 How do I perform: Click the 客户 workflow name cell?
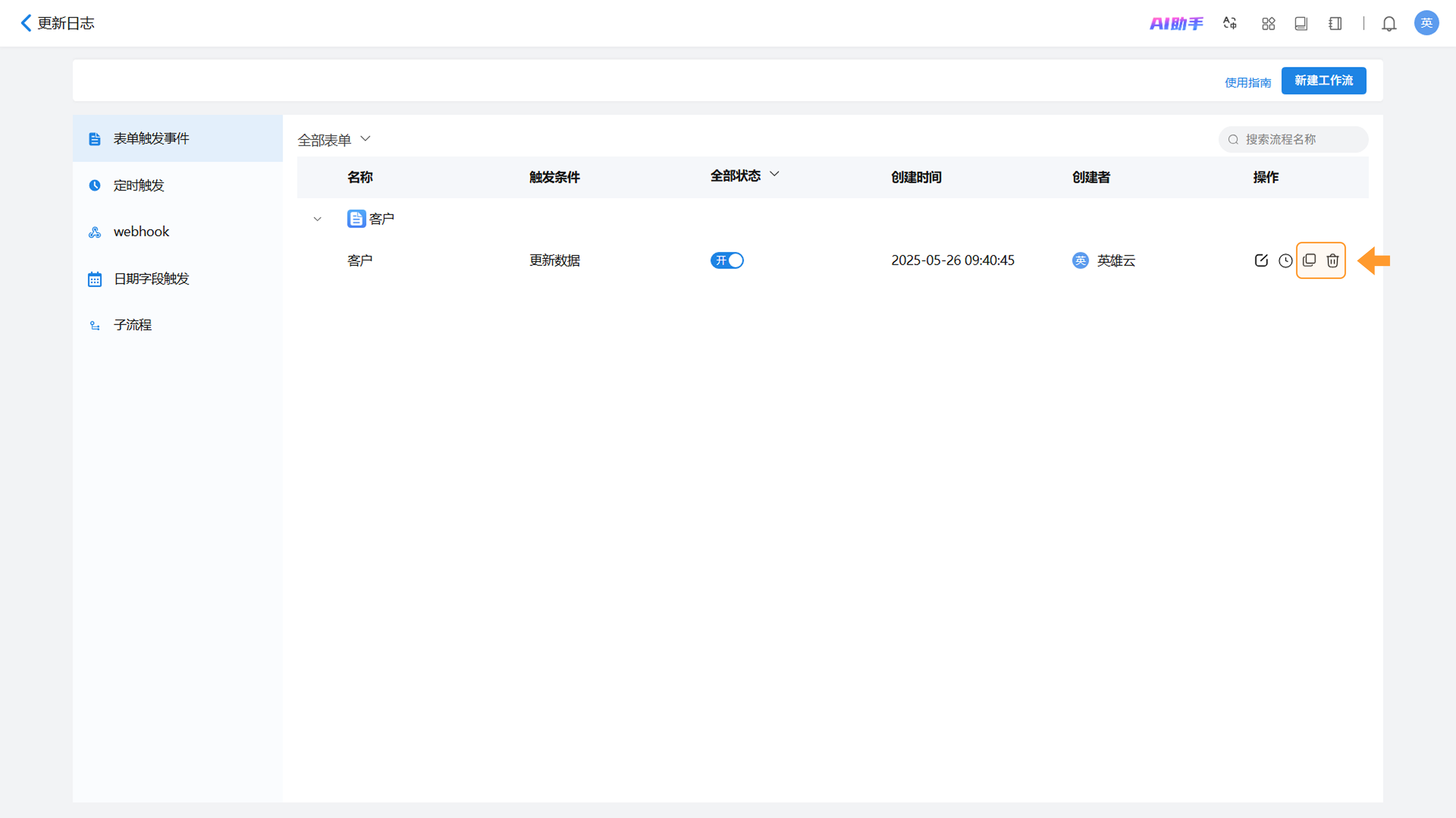click(359, 260)
